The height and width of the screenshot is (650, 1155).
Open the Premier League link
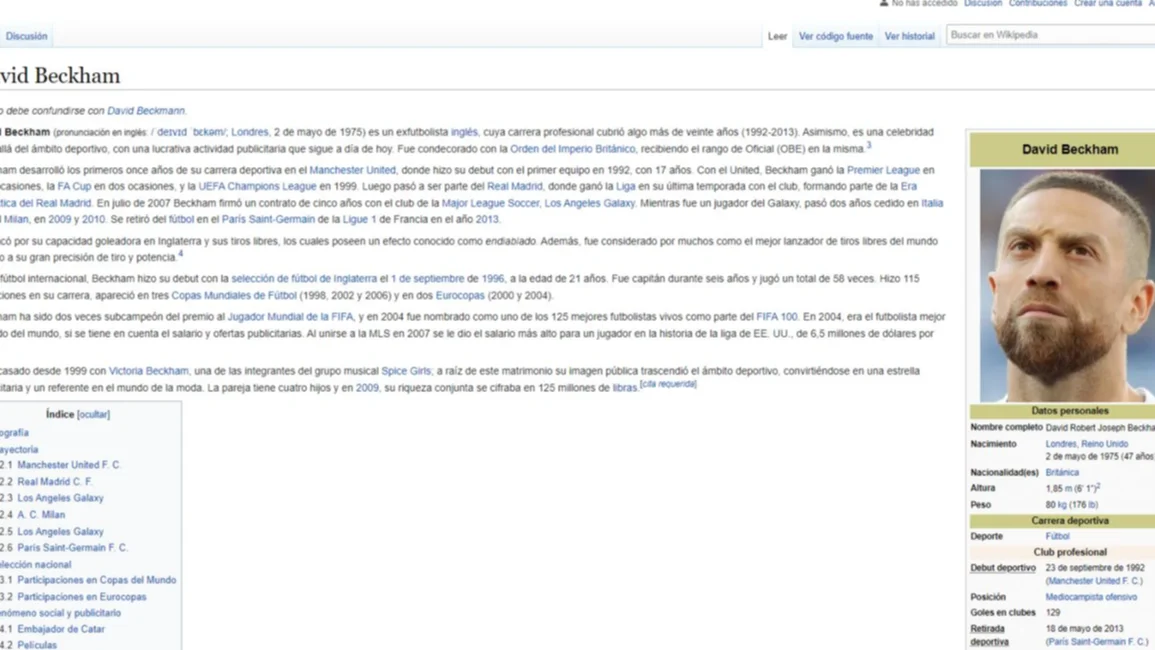pyautogui.click(x=883, y=170)
